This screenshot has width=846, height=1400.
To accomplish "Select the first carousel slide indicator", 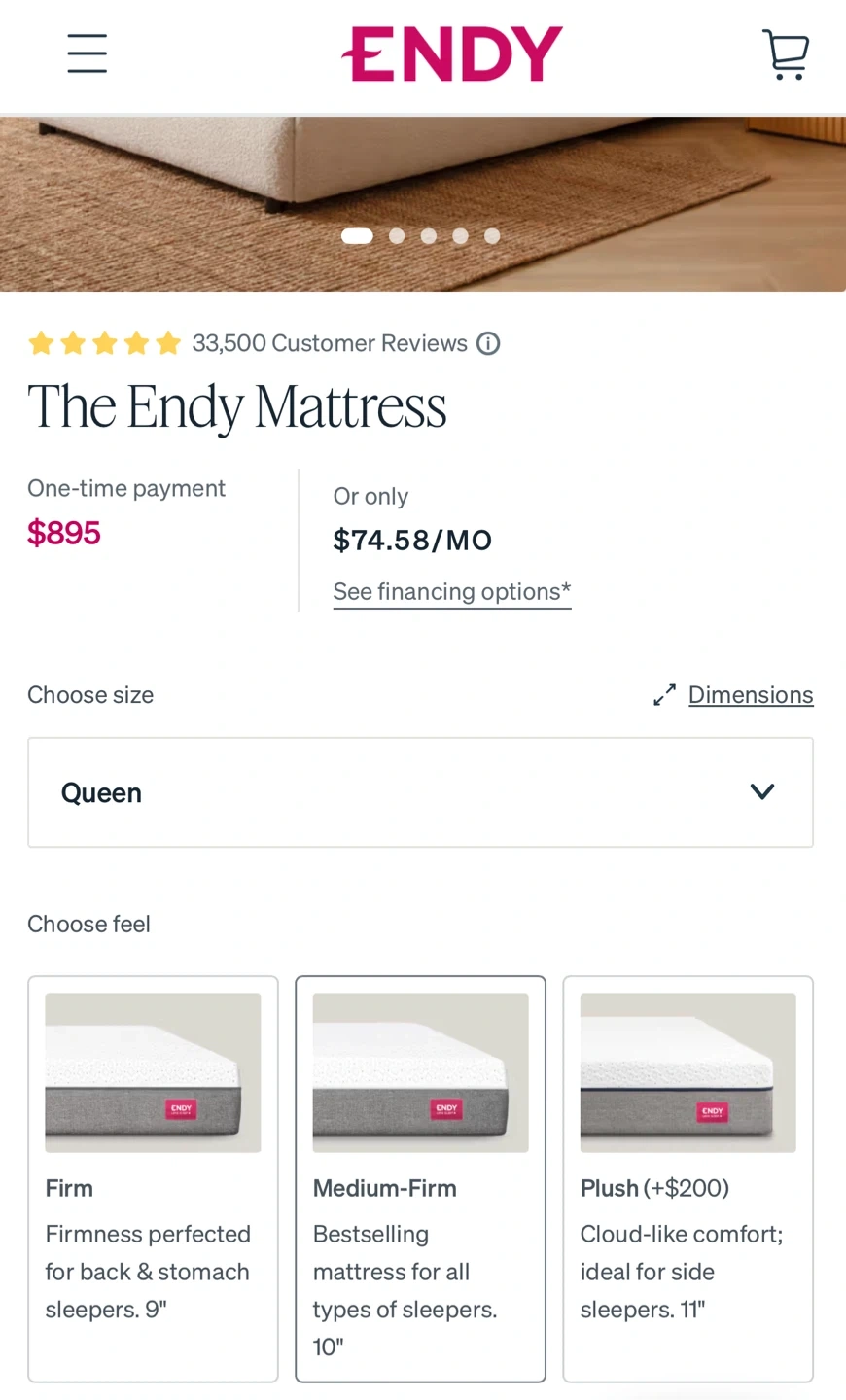I will tap(357, 235).
